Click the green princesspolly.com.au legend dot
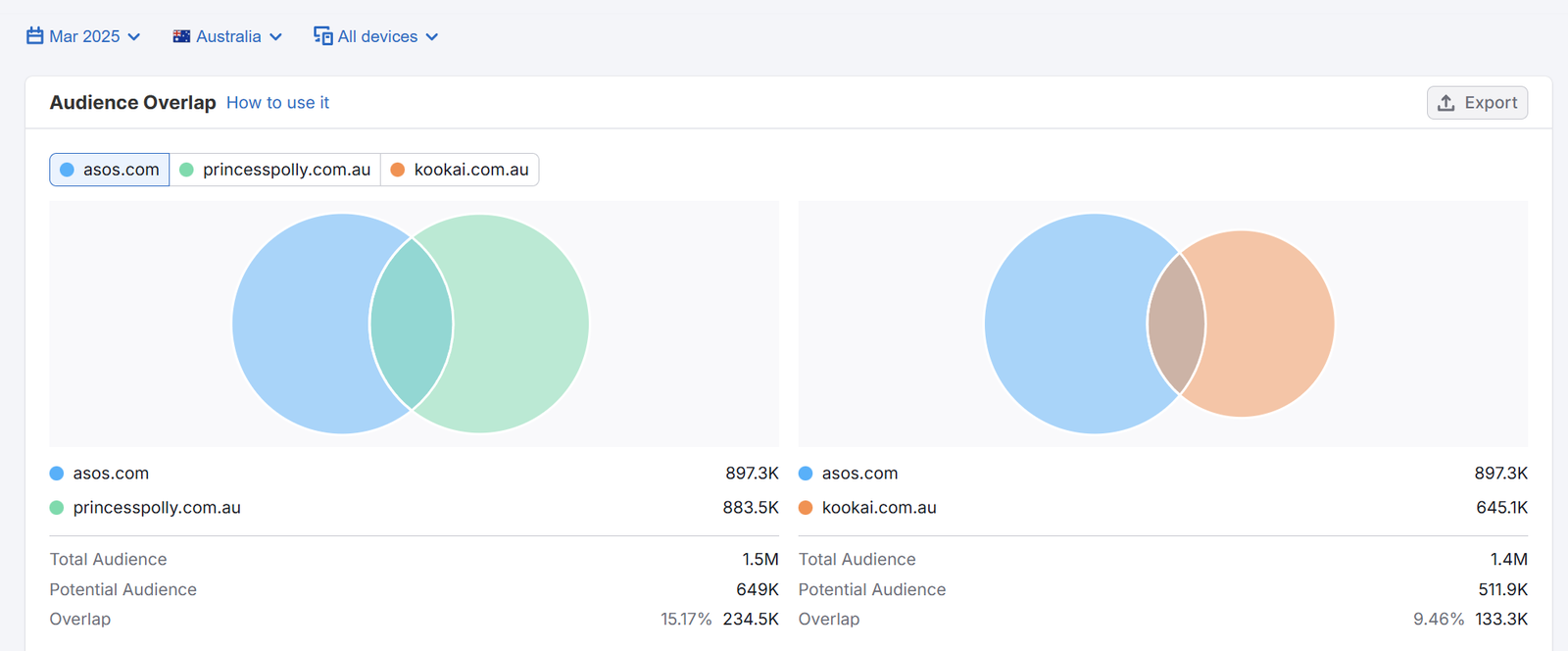 pos(57,508)
